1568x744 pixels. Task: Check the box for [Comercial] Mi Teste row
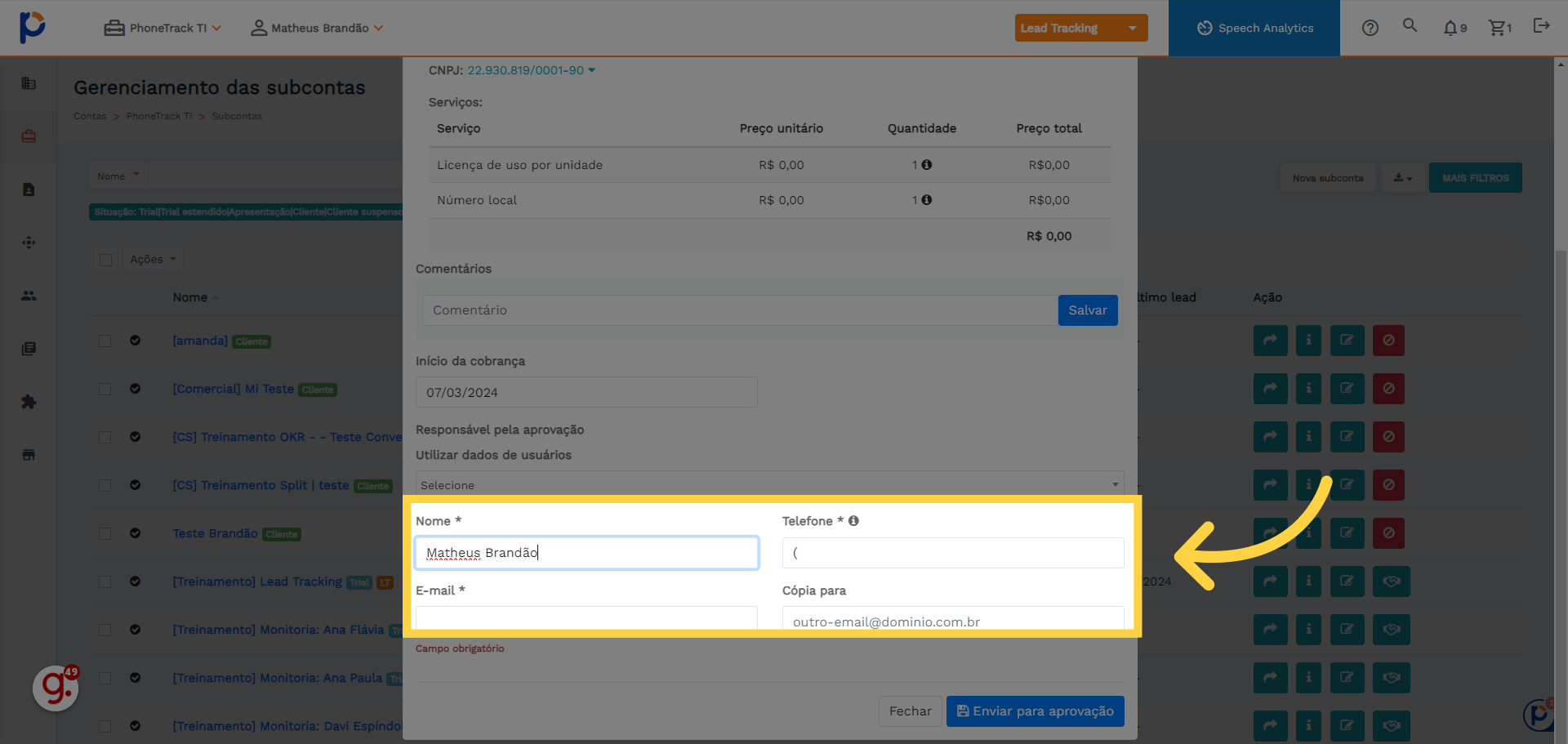tap(105, 389)
